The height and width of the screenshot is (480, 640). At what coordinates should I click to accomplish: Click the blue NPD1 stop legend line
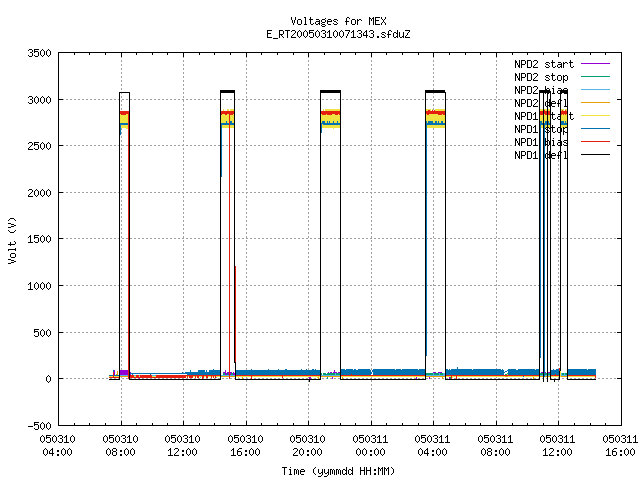tap(595, 129)
